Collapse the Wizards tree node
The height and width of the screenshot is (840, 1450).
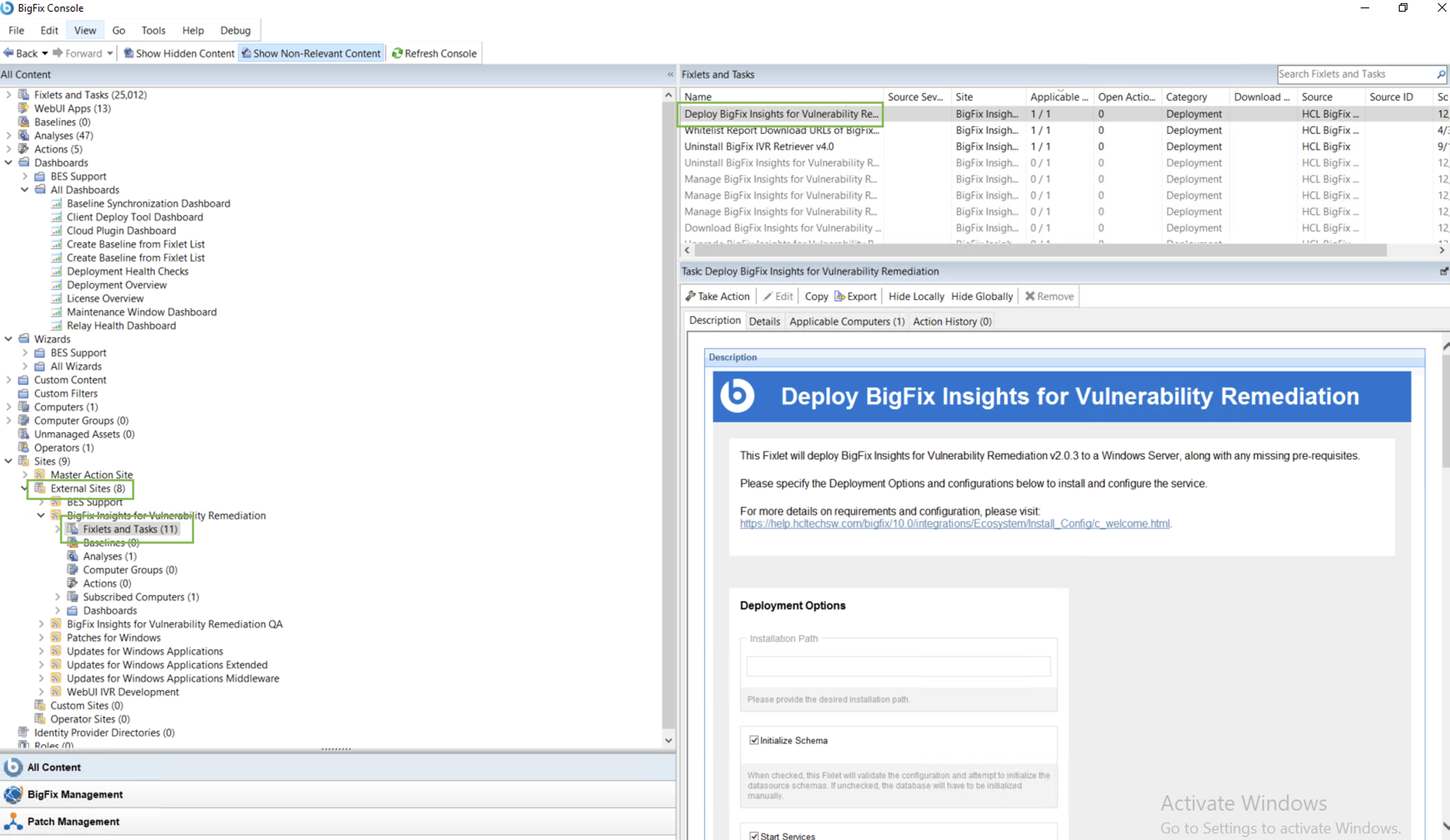[x=8, y=339]
